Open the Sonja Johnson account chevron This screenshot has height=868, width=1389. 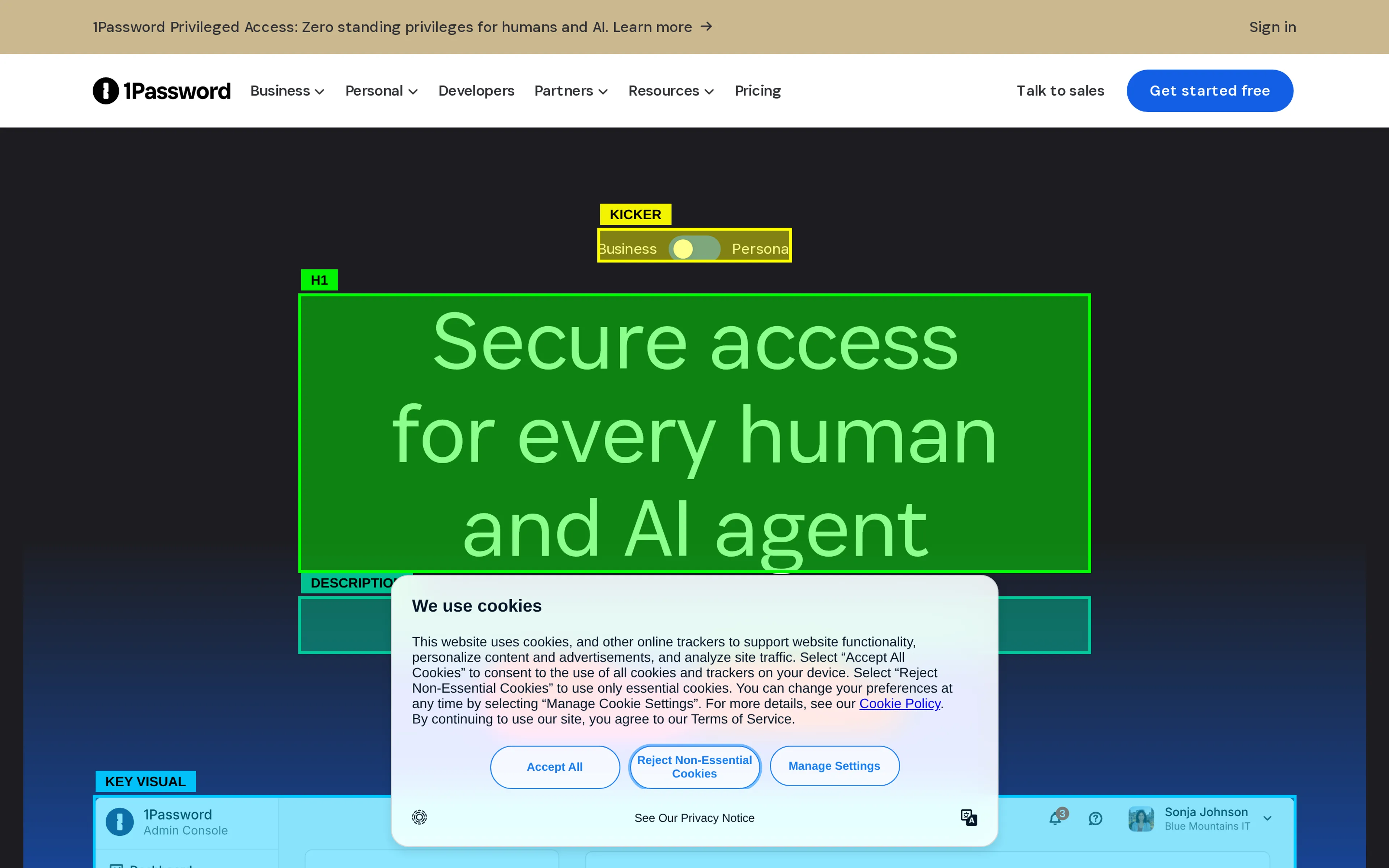point(1267,818)
